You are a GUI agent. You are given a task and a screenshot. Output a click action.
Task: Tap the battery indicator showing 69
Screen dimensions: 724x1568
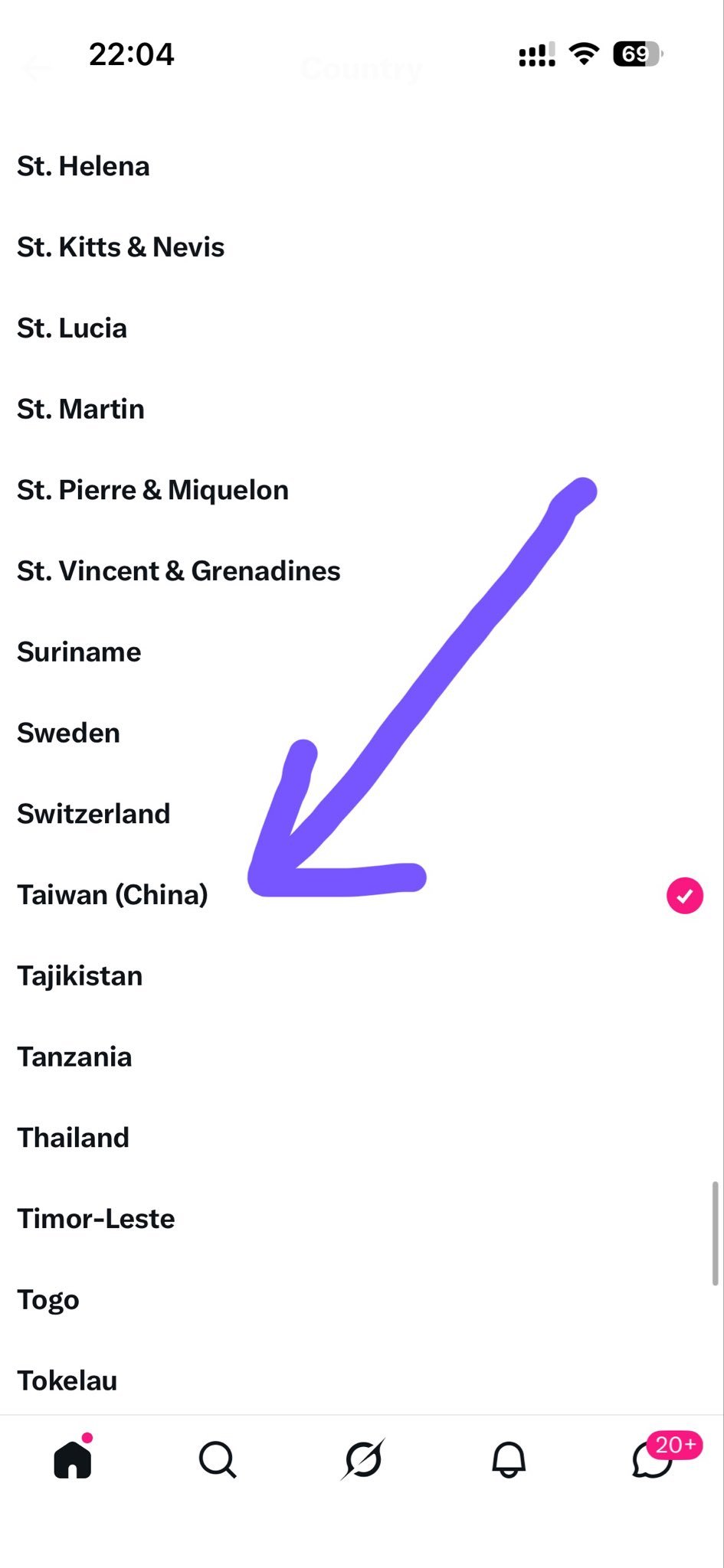tap(637, 54)
